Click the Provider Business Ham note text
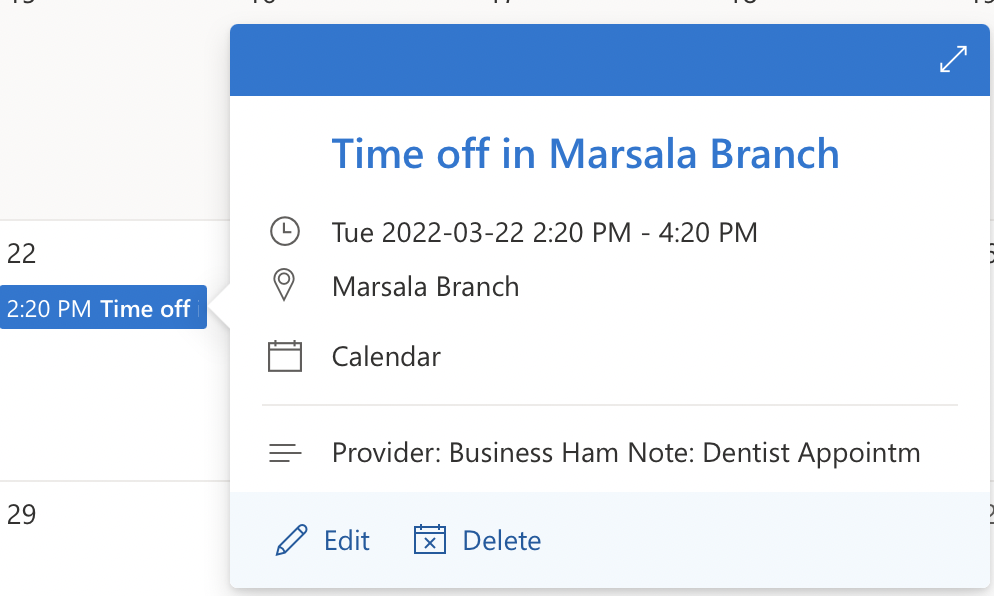The image size is (994, 596). point(626,453)
